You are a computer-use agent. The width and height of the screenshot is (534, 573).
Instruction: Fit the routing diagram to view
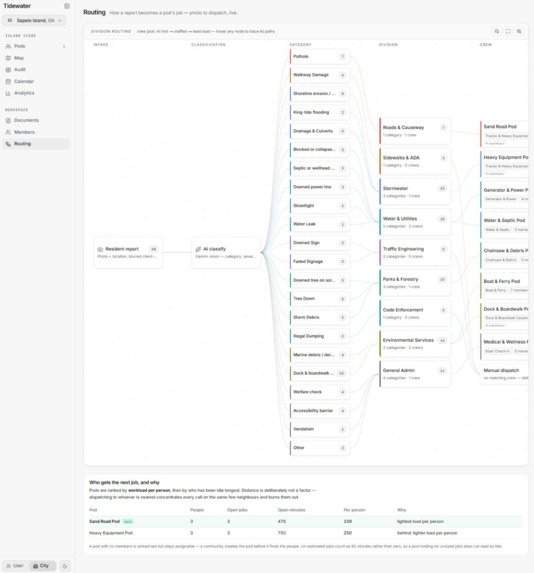508,31
